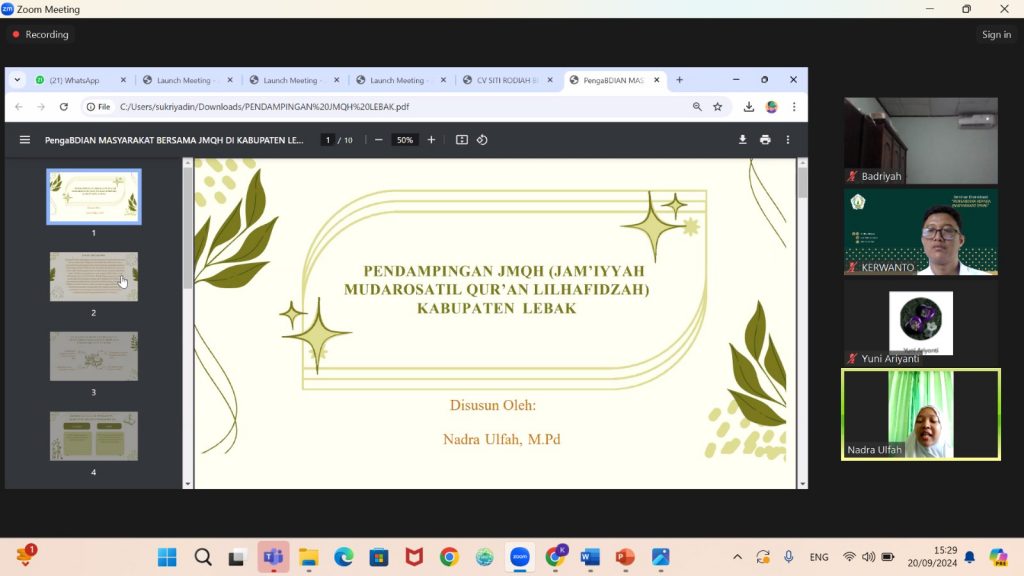Expand the browser tab search dropdown
Screen dimensions: 1024x576
[x=17, y=80]
